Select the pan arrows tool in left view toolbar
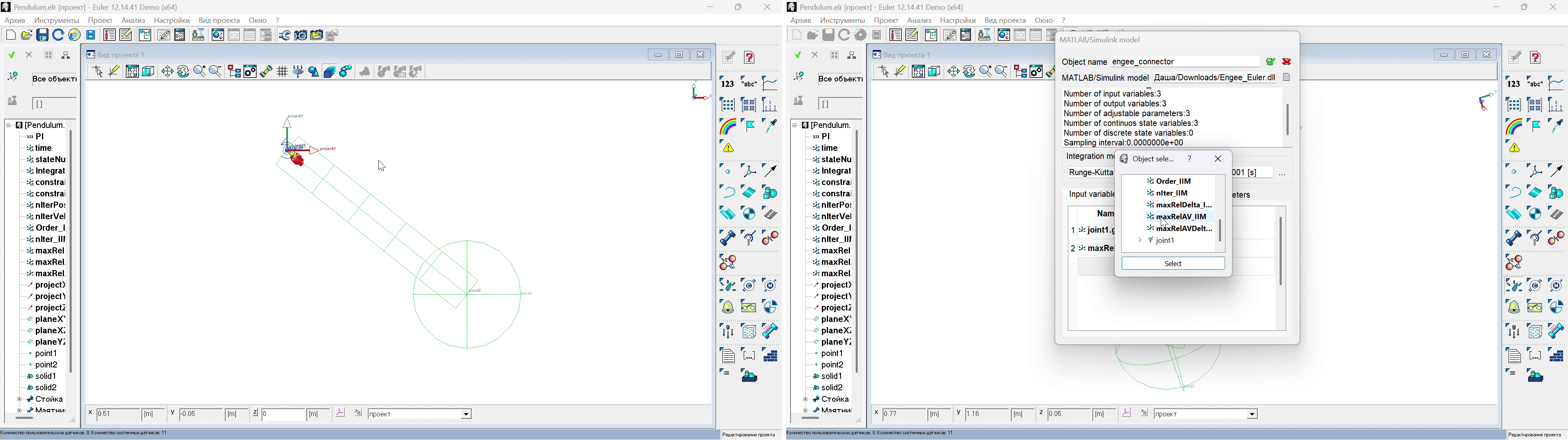1568x440 pixels. click(167, 72)
